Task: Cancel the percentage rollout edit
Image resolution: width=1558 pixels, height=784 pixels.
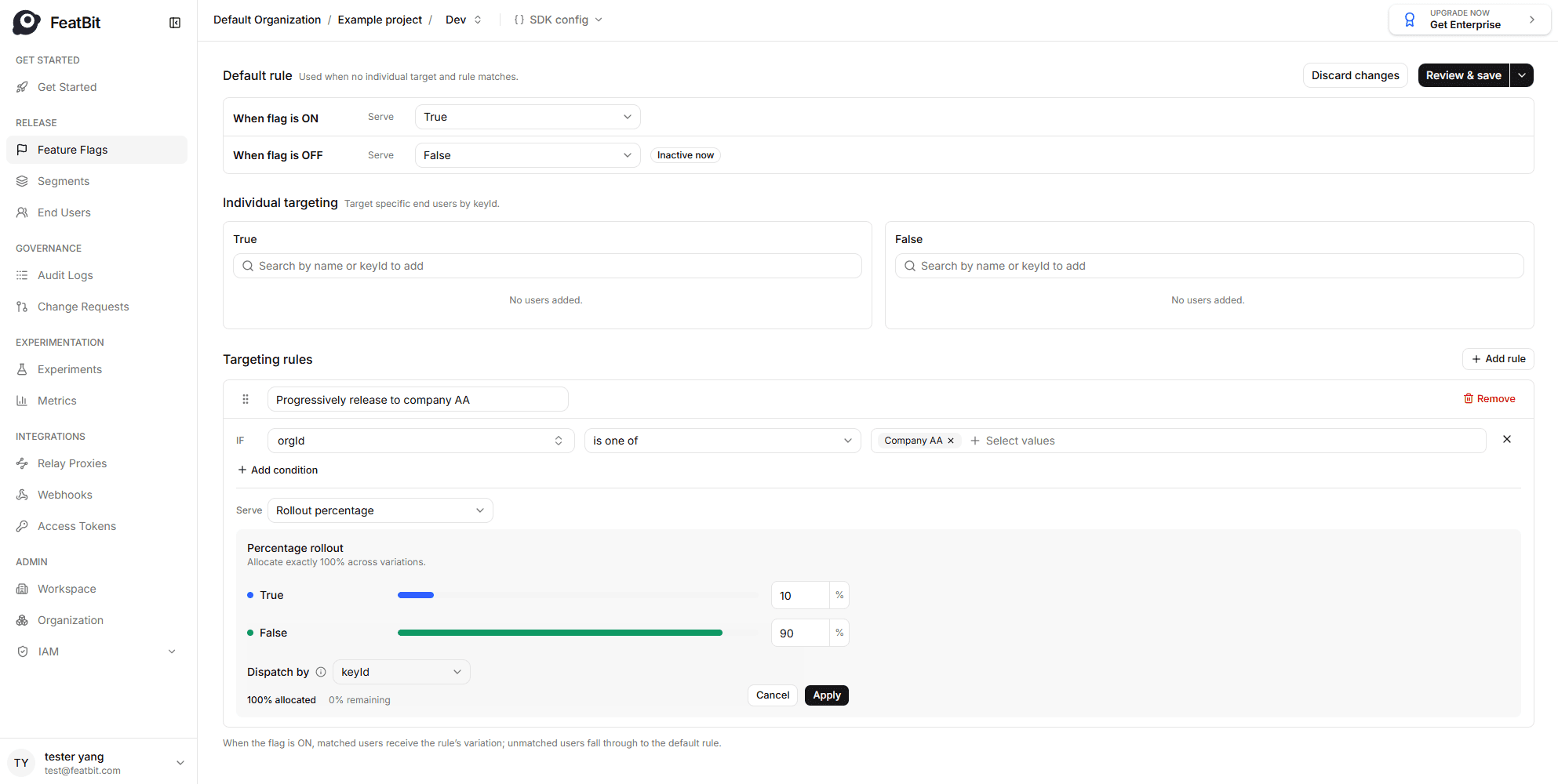Action: pyautogui.click(x=773, y=695)
